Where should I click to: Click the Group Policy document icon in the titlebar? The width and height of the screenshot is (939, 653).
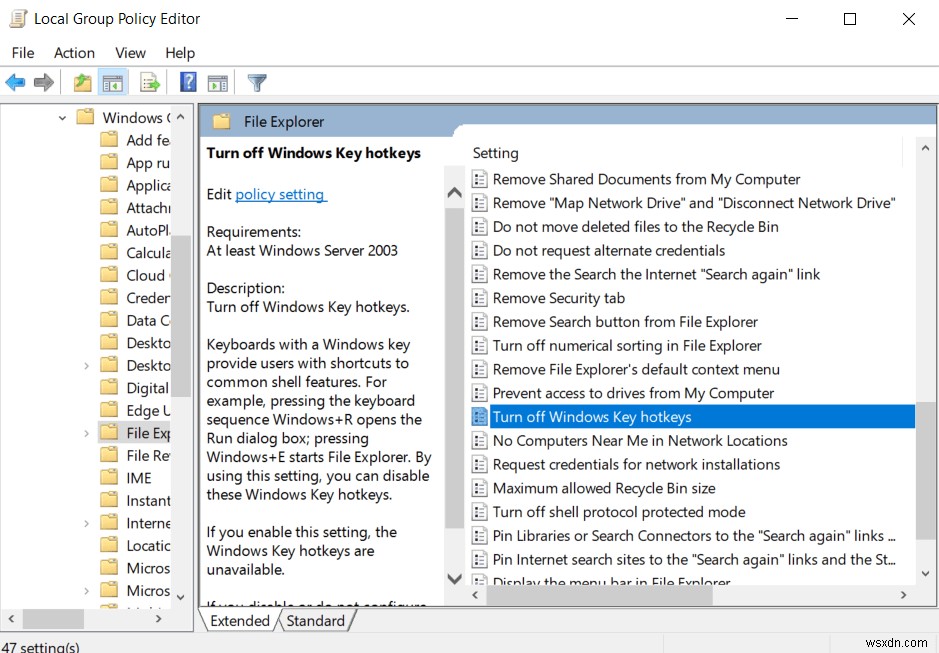pyautogui.click(x=16, y=18)
